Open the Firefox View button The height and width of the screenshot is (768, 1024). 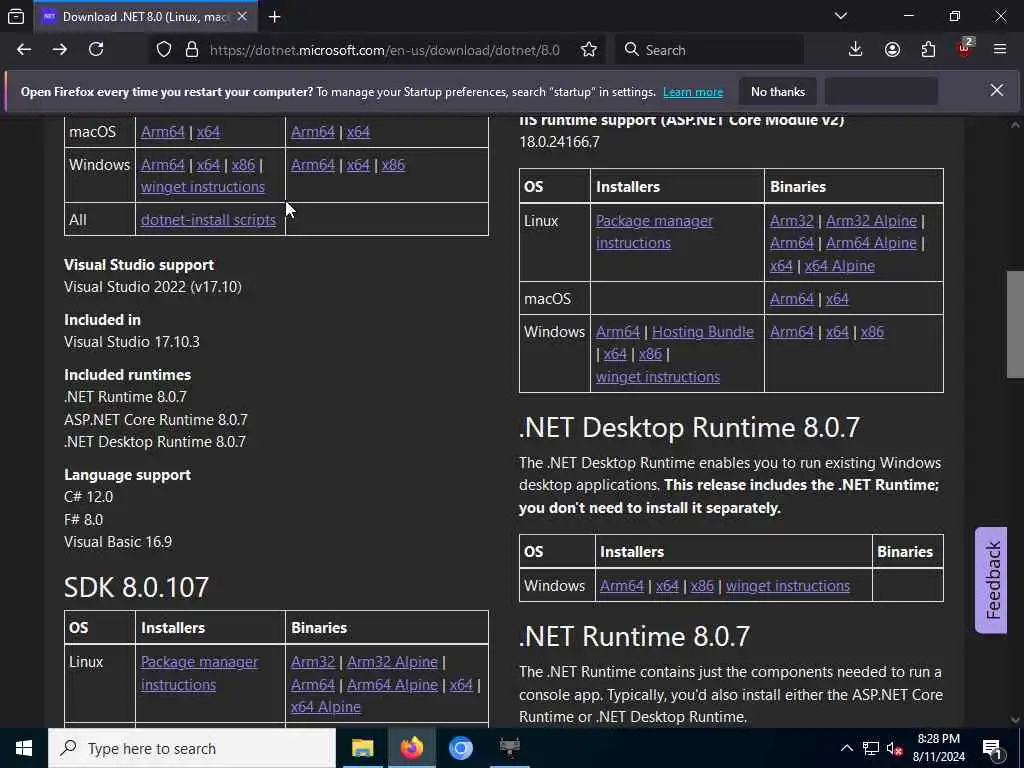tap(16, 16)
